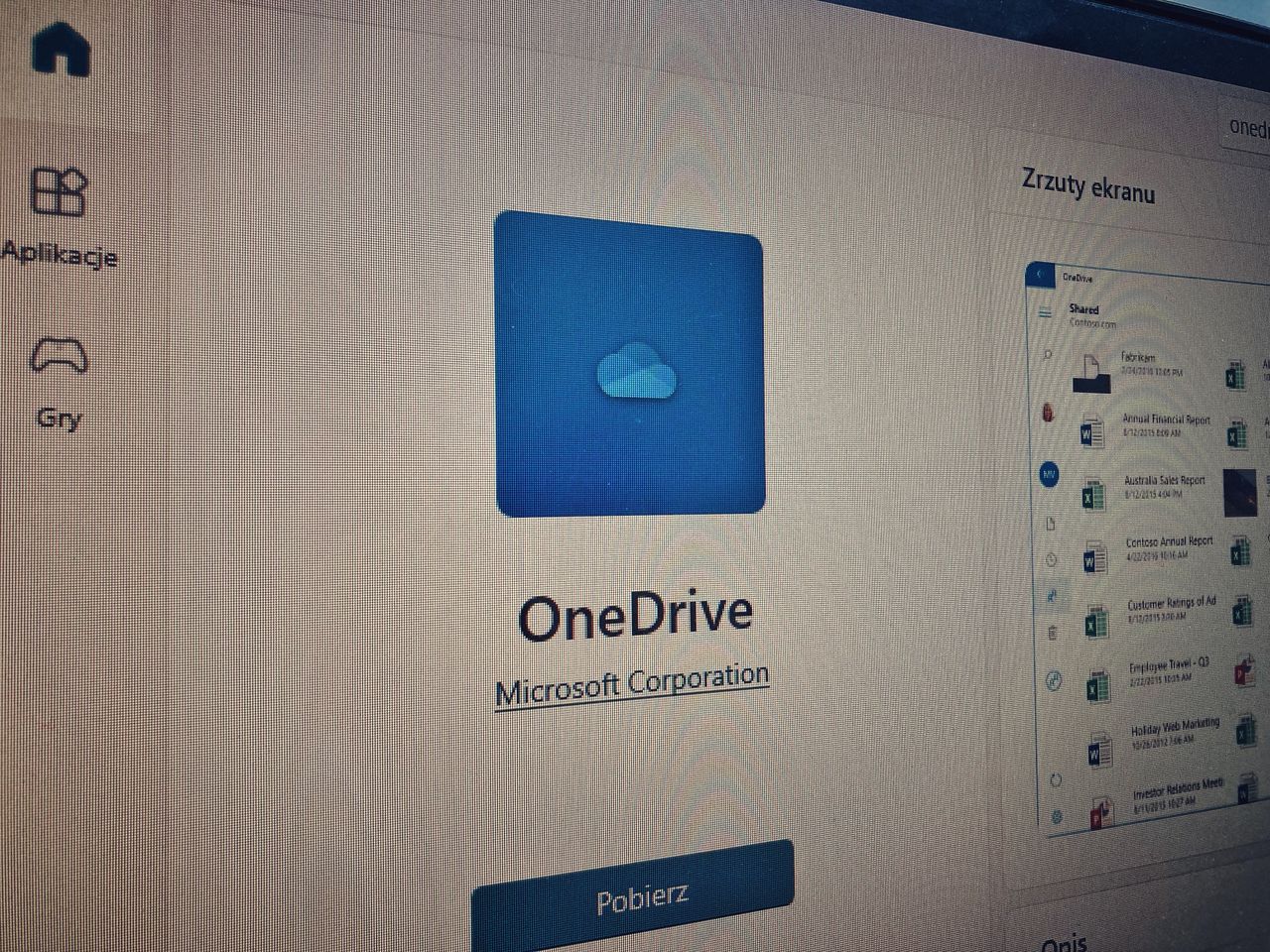Image resolution: width=1270 pixels, height=952 pixels.
Task: Click the search magnifier in screenshot sidebar
Action: click(x=1047, y=354)
